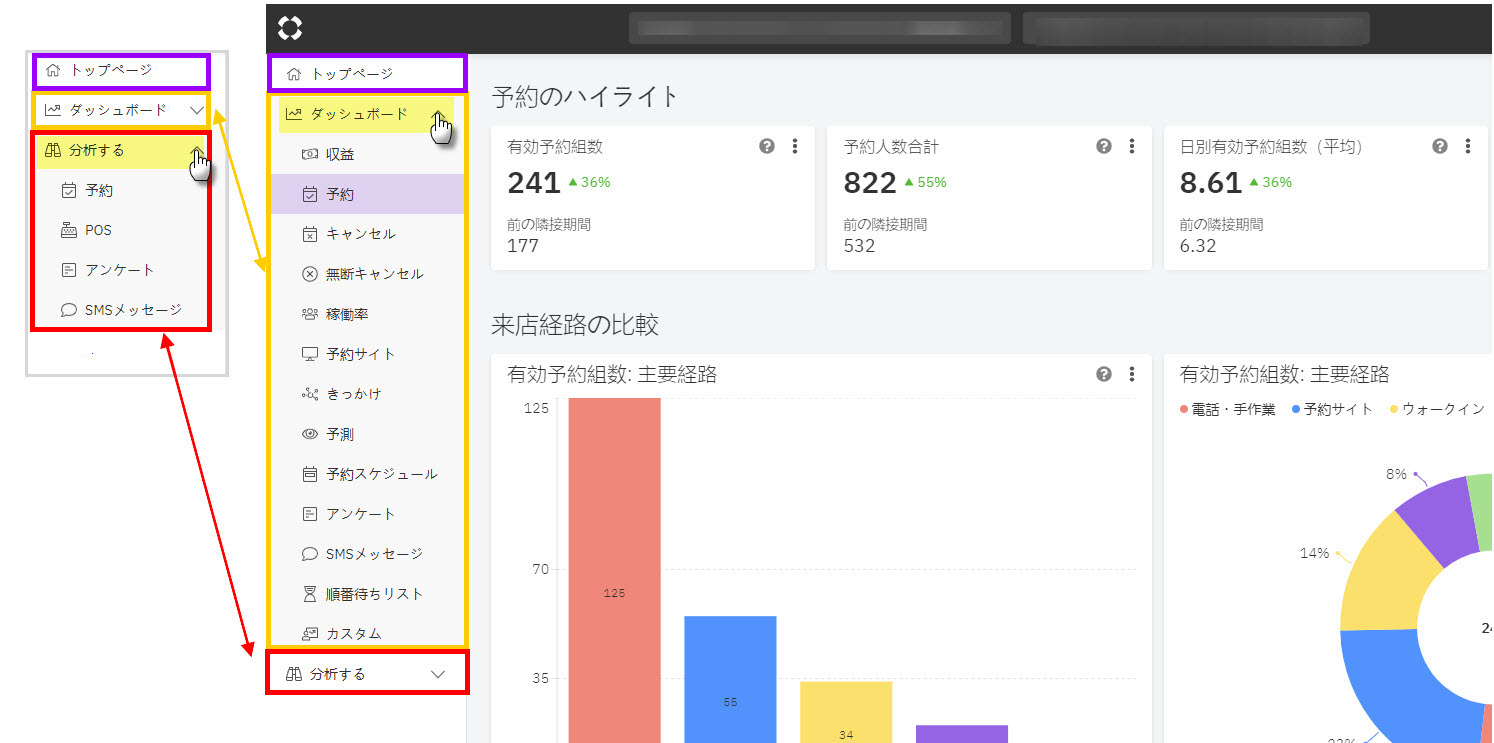The image size is (1494, 743).
Task: Click the 予測 eye icon
Action: click(x=310, y=434)
